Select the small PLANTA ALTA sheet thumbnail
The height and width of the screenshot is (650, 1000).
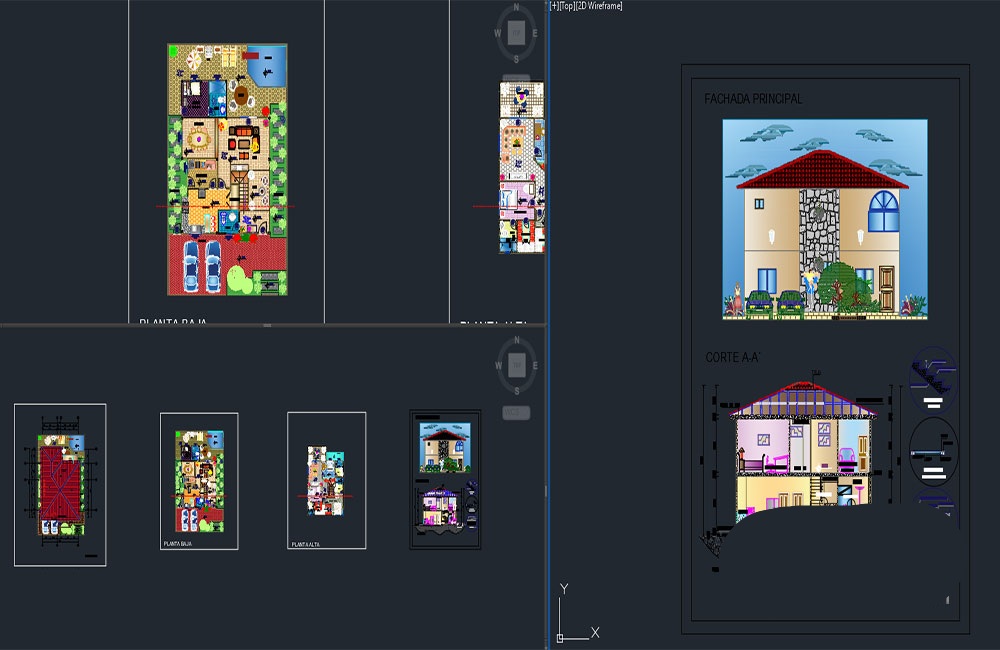click(x=327, y=480)
